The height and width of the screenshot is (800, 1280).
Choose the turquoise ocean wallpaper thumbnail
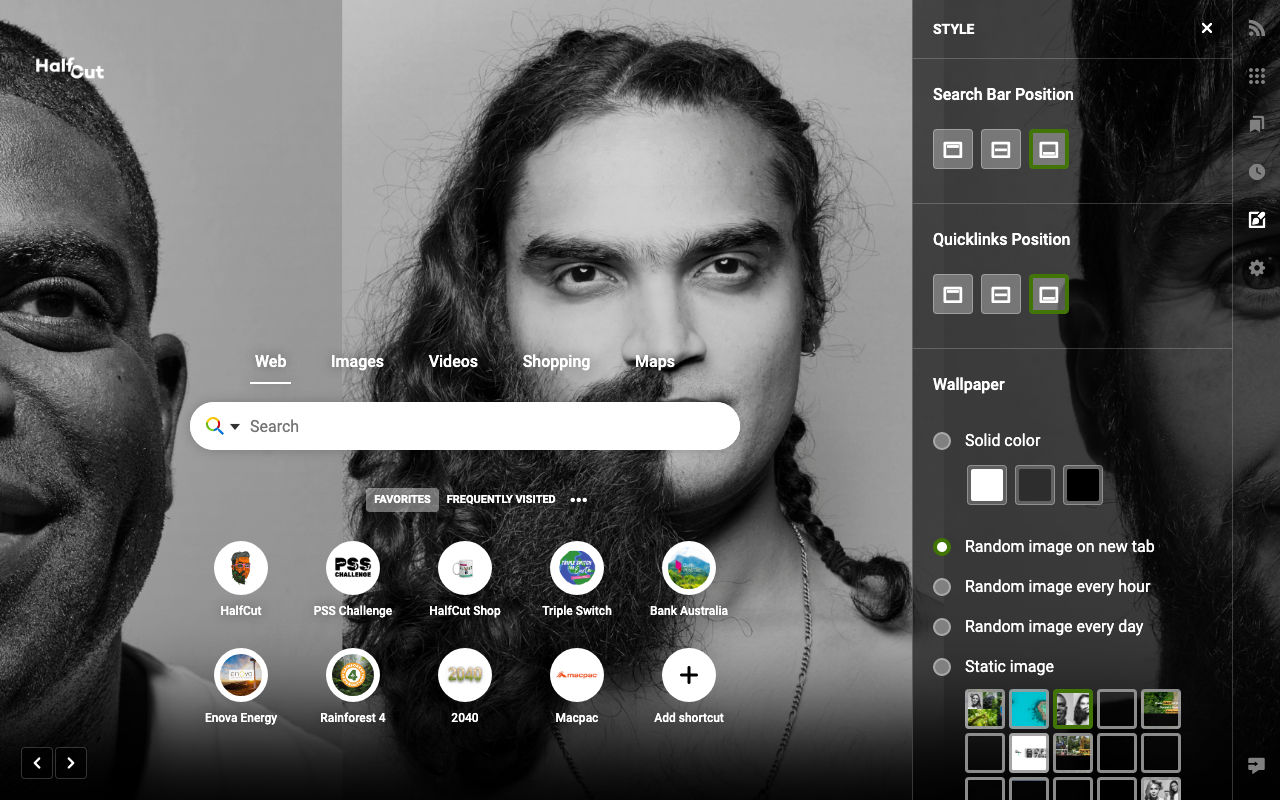coord(1029,709)
